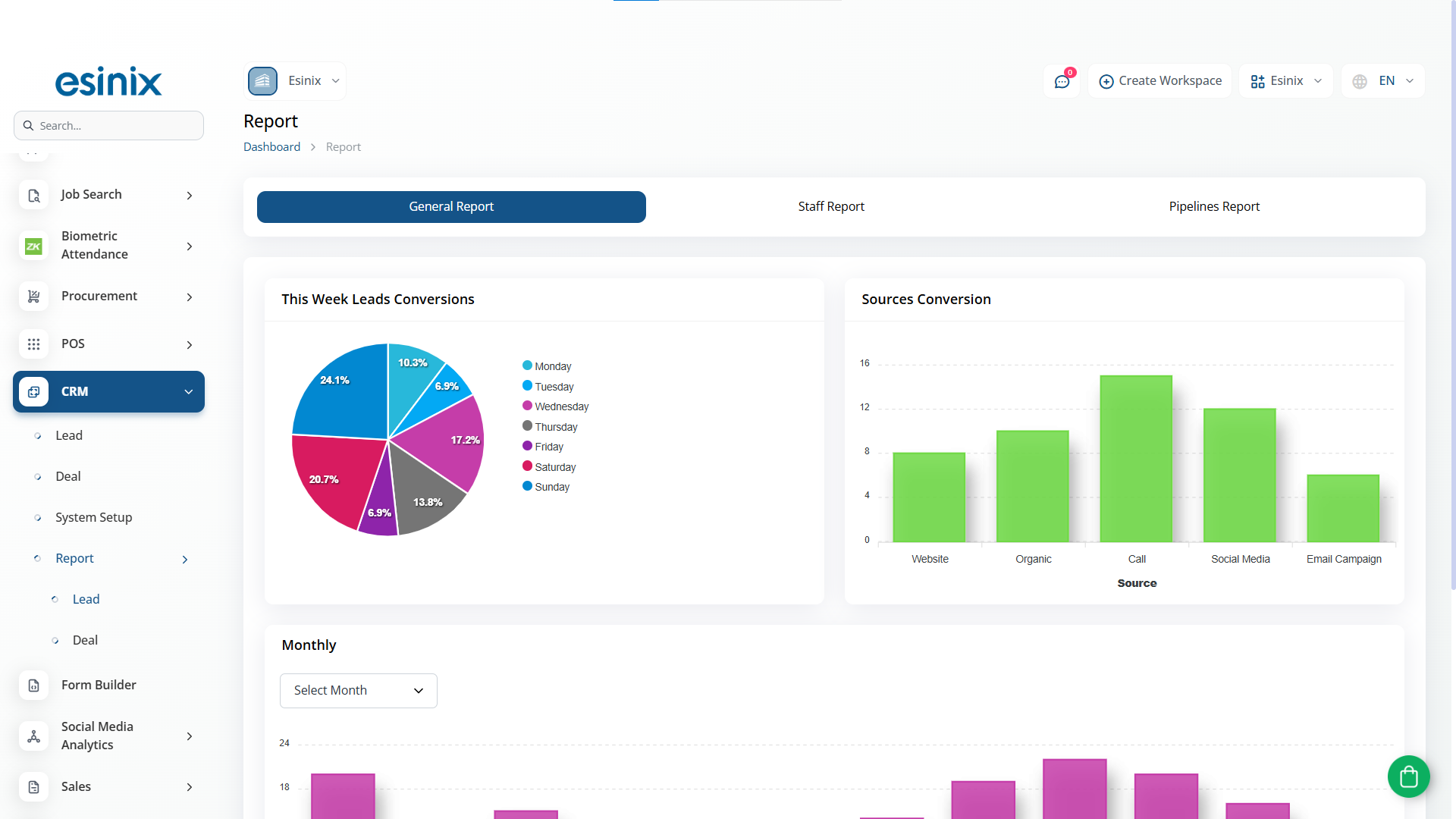Click the CRM sidebar icon
The image size is (1456, 819).
tap(33, 392)
